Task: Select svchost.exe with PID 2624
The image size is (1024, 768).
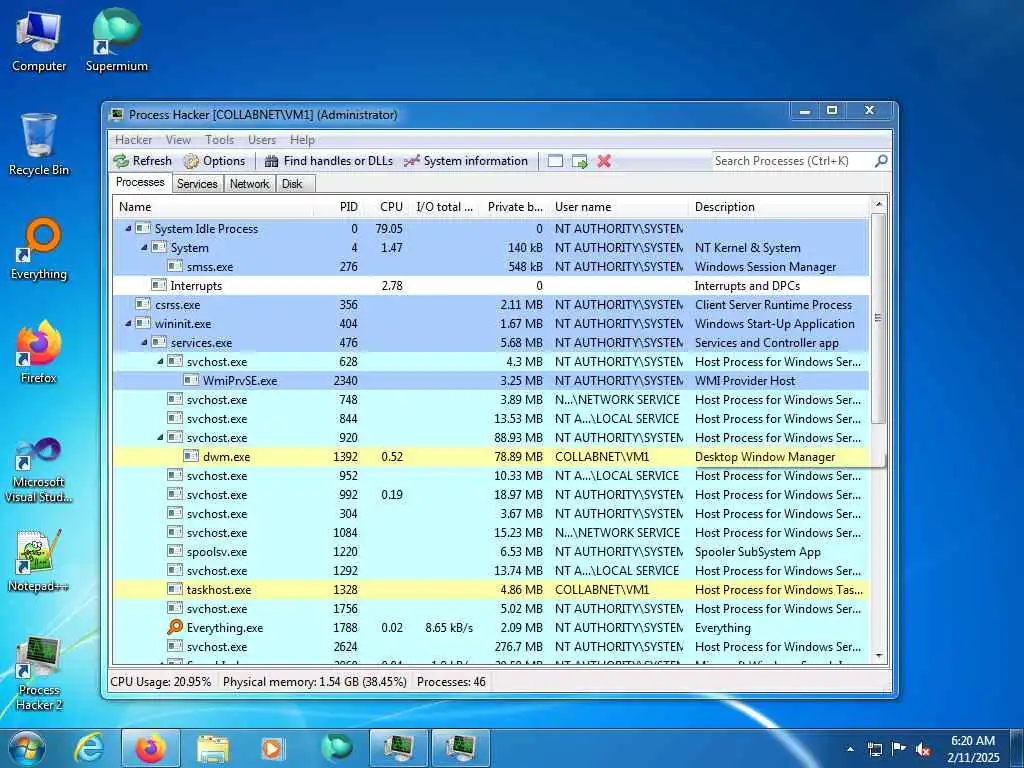Action: (491, 647)
